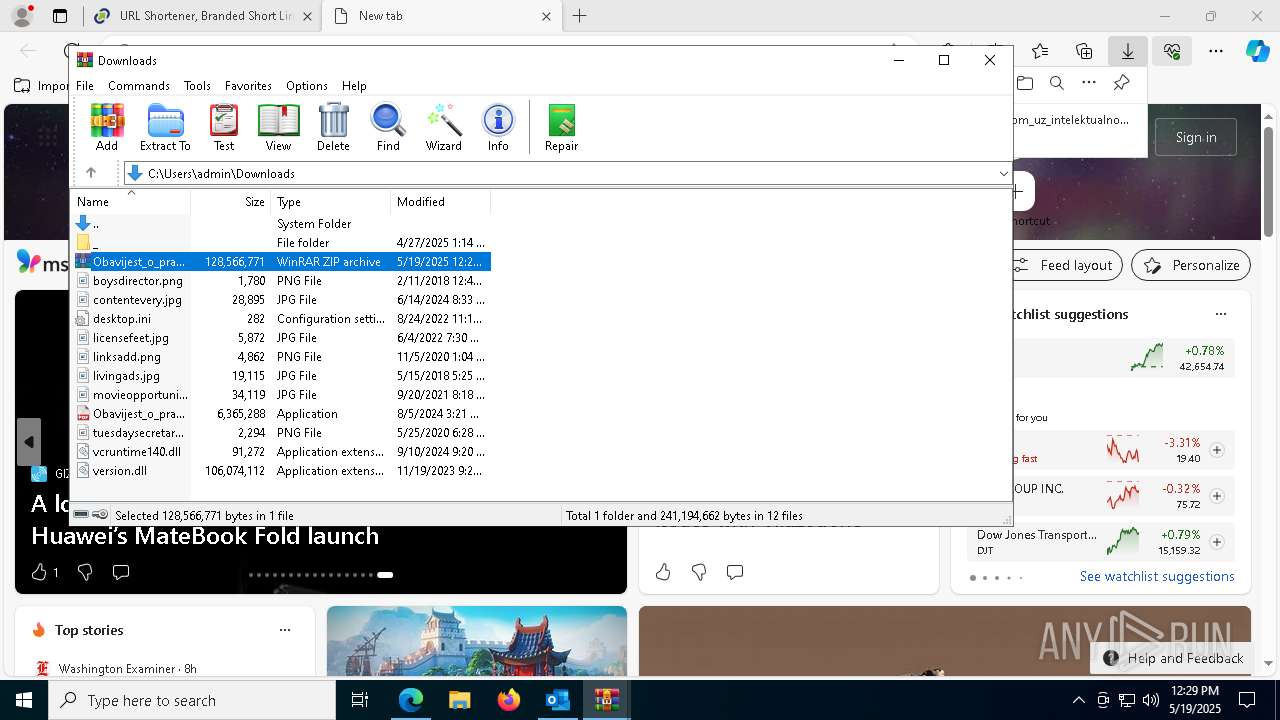Select contentevery.jpg file
The height and width of the screenshot is (720, 1280).
coord(282,300)
